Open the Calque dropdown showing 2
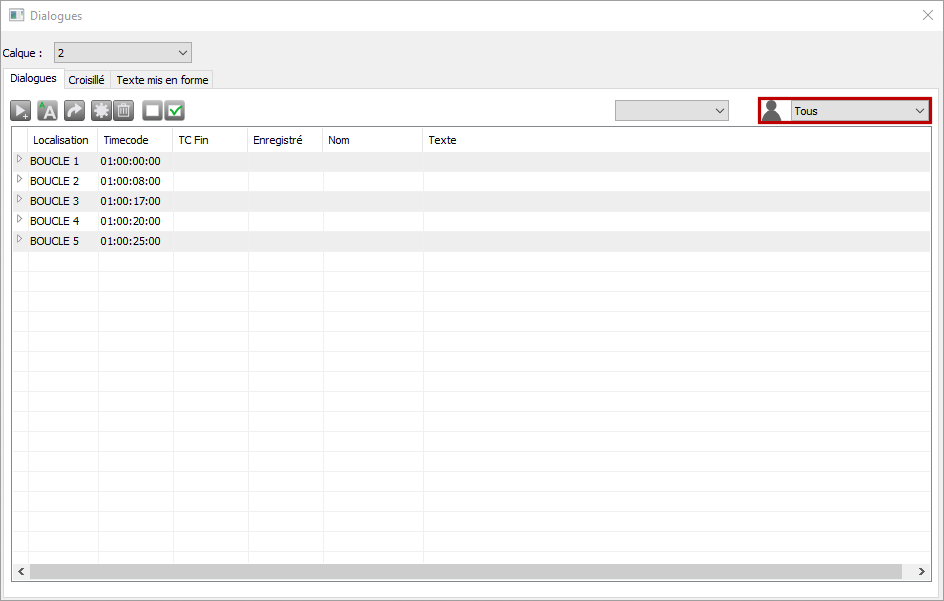944x601 pixels. click(x=122, y=52)
